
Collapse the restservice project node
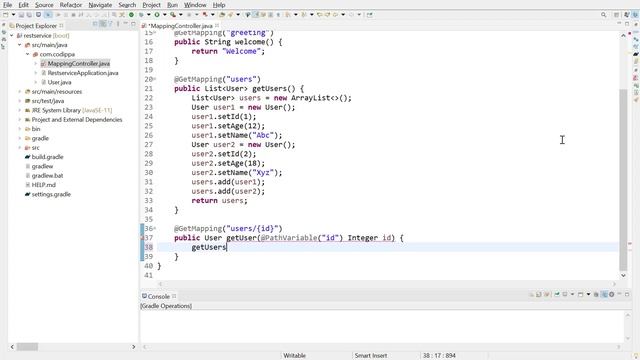(12, 36)
